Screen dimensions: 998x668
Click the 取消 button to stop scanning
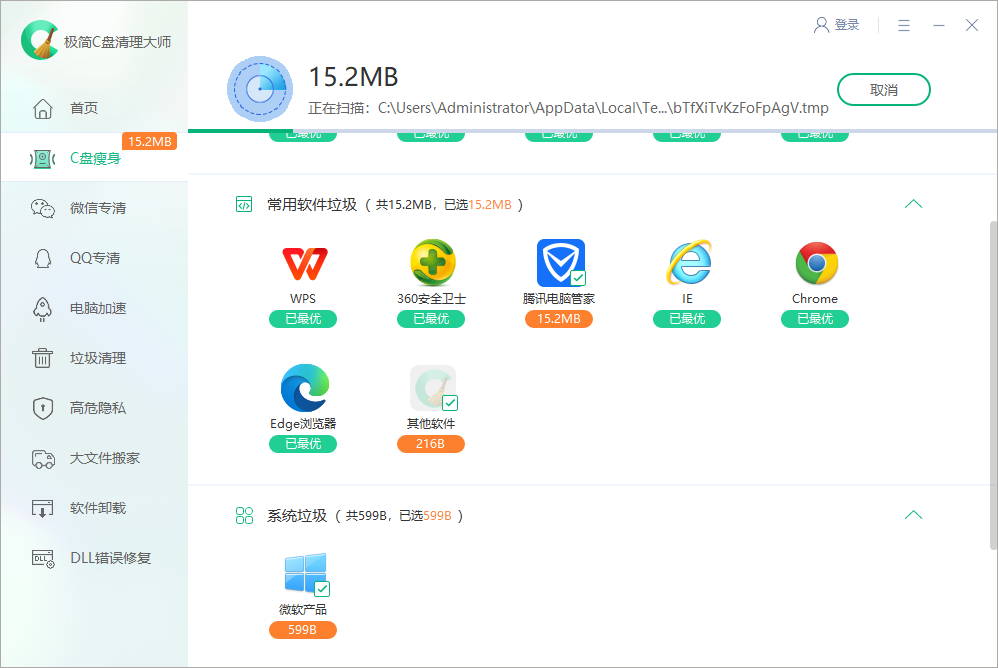tap(883, 89)
